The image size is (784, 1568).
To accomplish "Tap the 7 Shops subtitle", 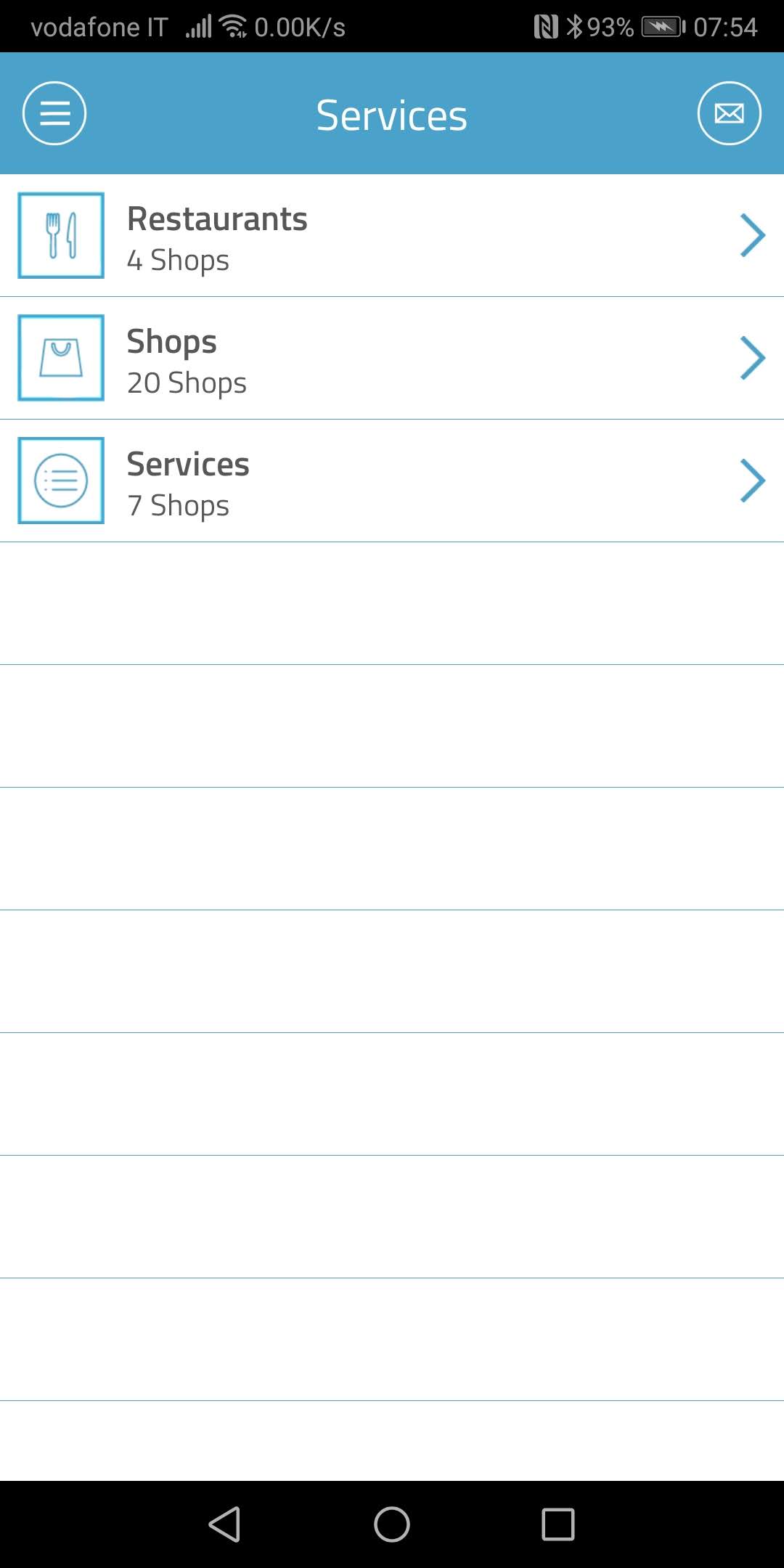I will click(x=178, y=506).
